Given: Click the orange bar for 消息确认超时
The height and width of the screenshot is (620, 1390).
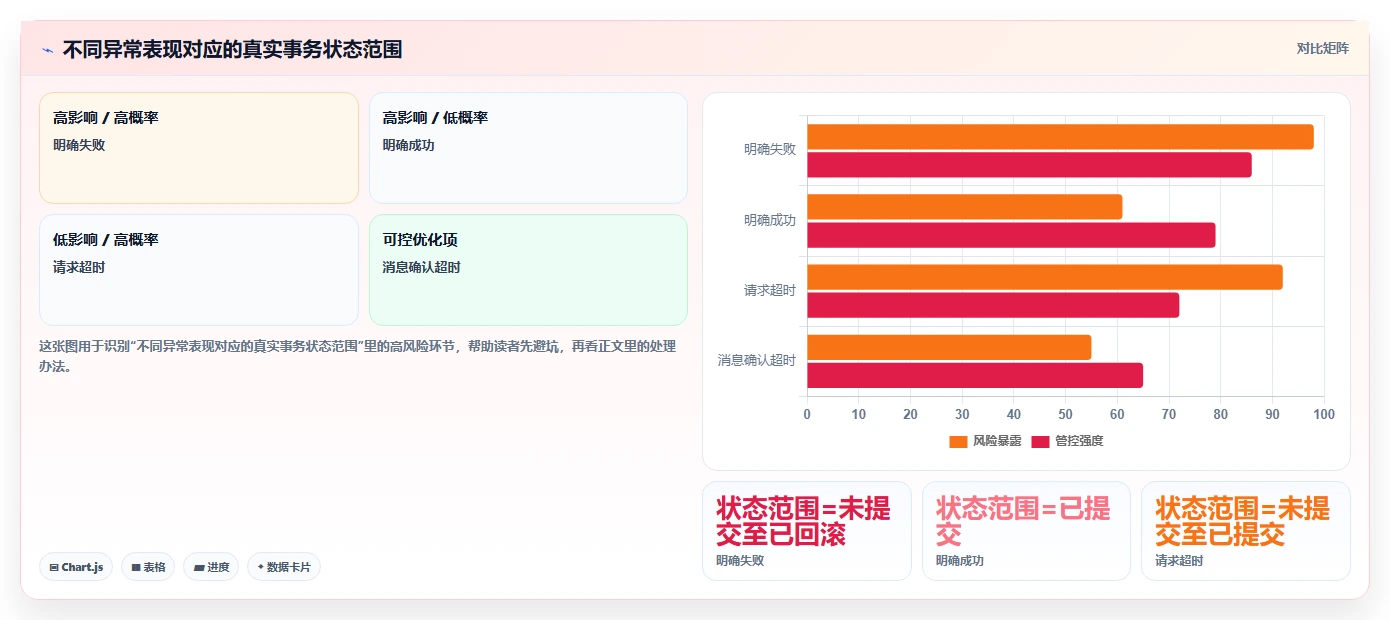Looking at the screenshot, I should (949, 347).
